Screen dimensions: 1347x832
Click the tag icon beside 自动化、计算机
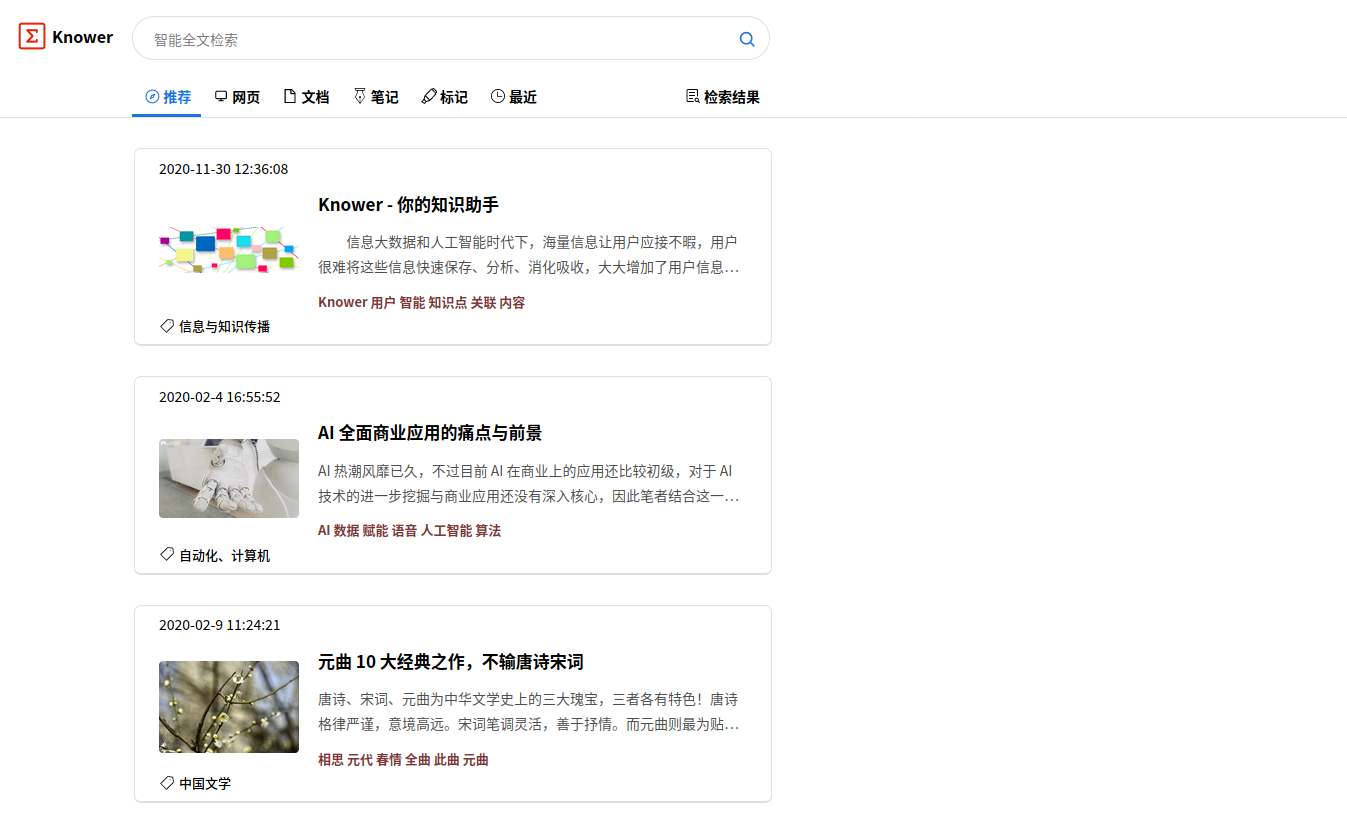[x=167, y=555]
